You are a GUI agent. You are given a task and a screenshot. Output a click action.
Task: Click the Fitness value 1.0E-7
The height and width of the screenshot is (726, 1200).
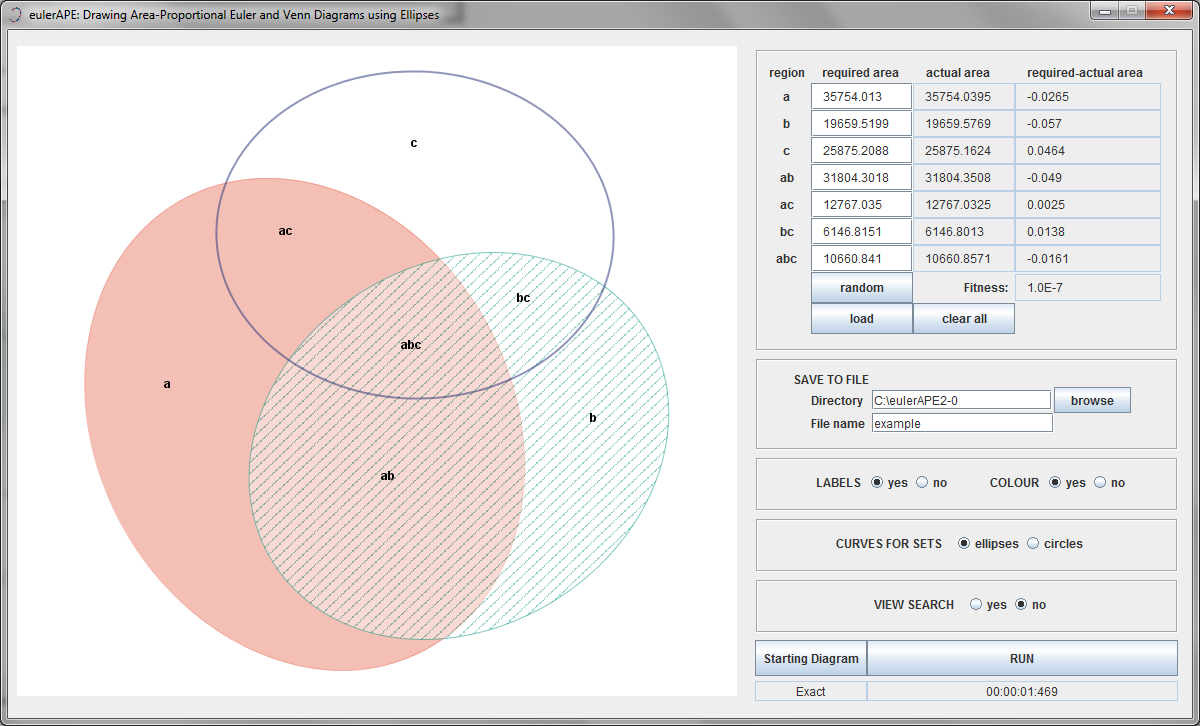1088,288
